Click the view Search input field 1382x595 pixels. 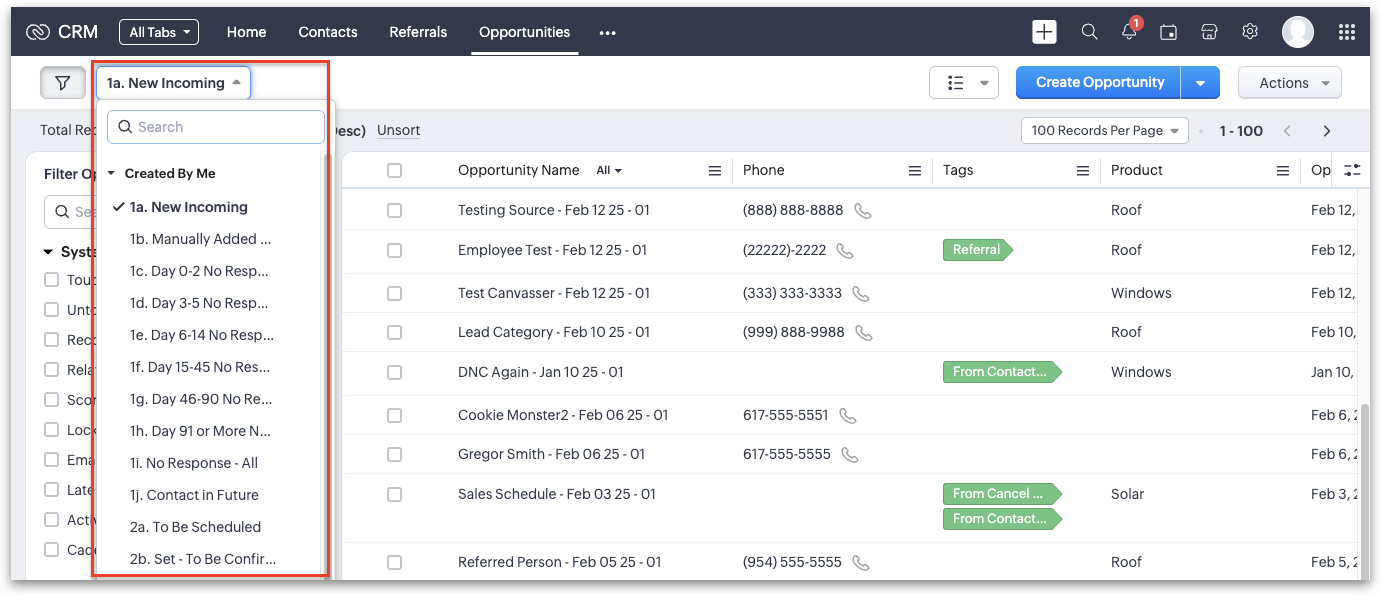pos(216,127)
